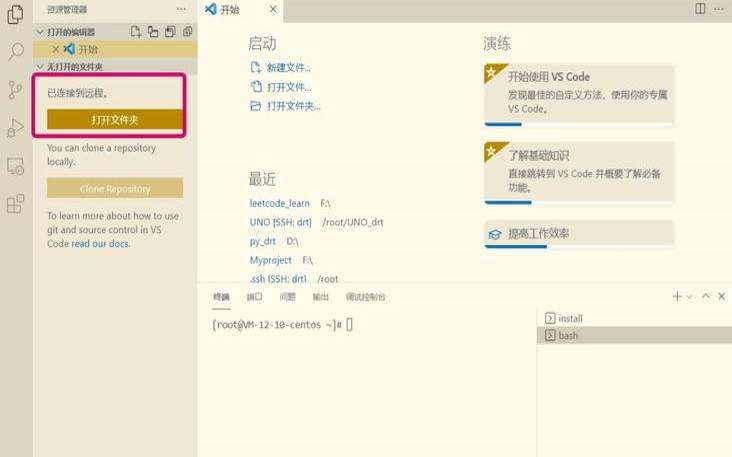Open recent folder Myproject
The height and width of the screenshot is (457, 732).
click(x=270, y=260)
